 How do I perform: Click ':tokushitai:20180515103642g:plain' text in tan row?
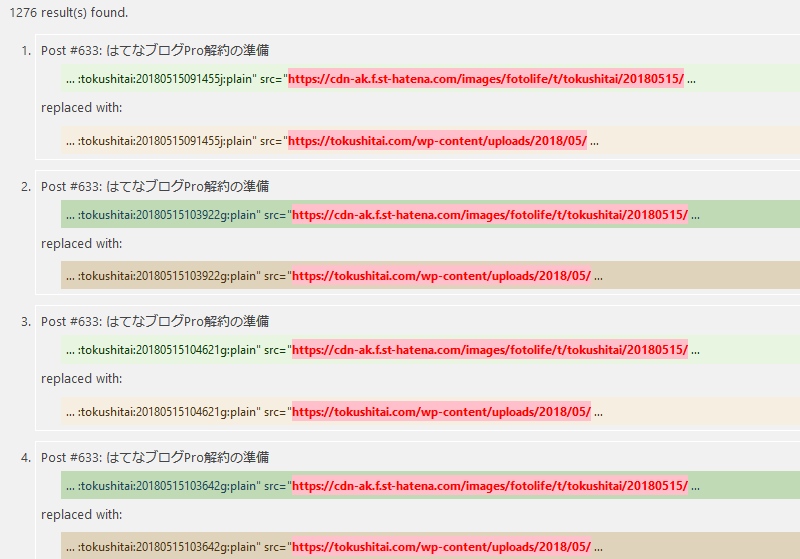169,547
